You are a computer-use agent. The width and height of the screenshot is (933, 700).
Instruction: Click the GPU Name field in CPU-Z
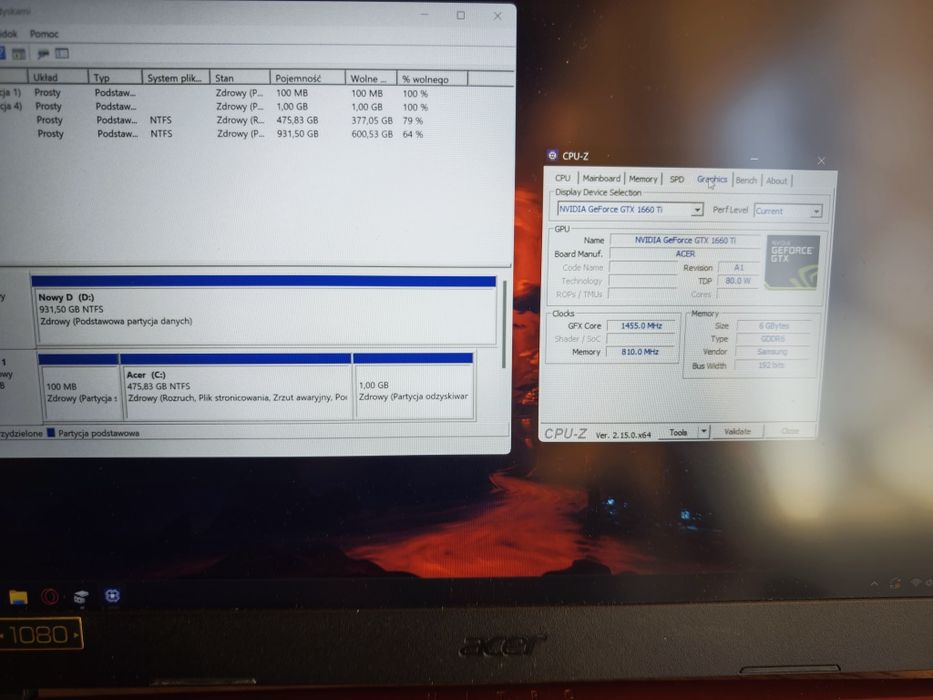point(685,240)
